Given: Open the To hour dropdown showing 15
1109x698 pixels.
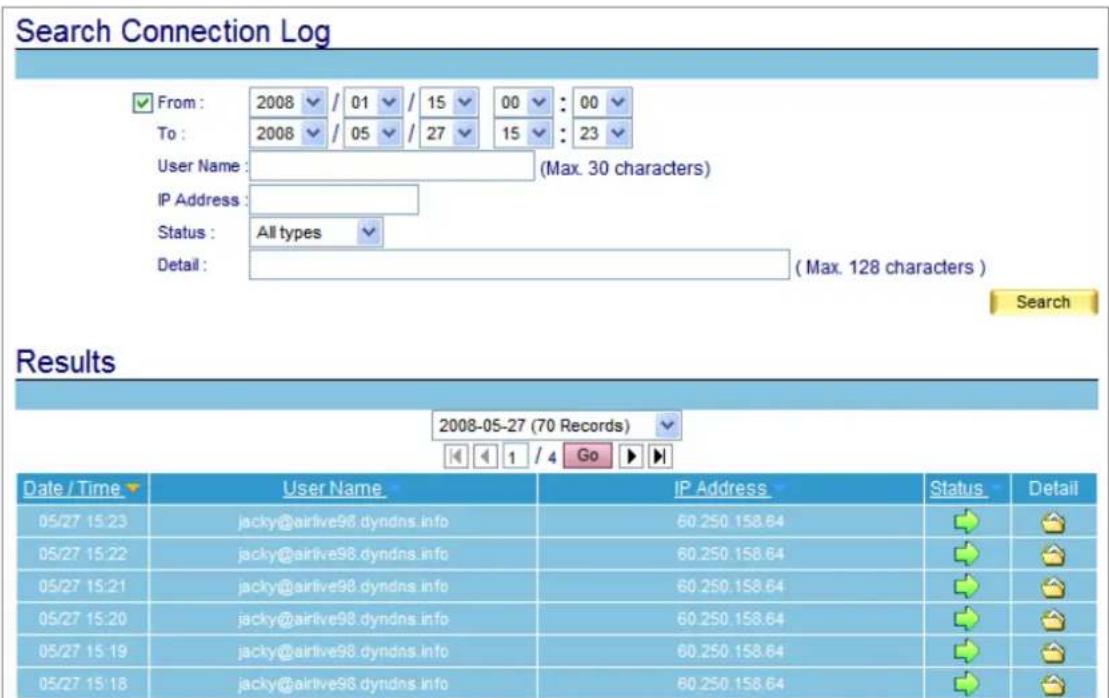Looking at the screenshot, I should coord(523,134).
